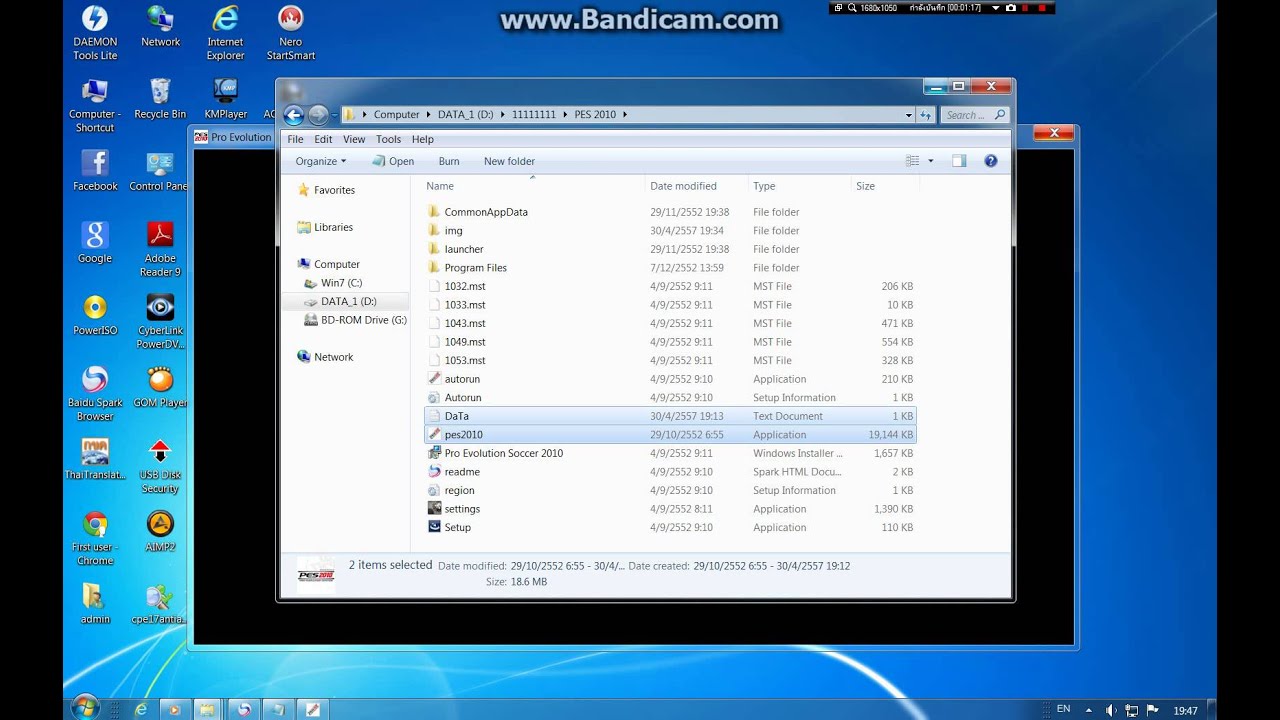This screenshot has height=720, width=1280.
Task: Open CyberLink PowerDVD desktop icon
Action: (160, 321)
